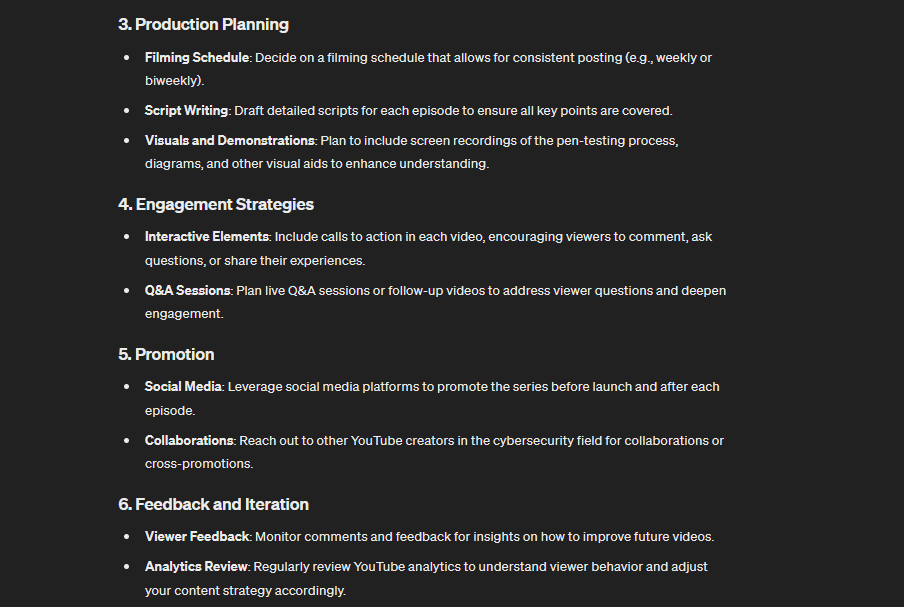Click the 'Visuals and Demonstrations' bold label

tap(229, 141)
